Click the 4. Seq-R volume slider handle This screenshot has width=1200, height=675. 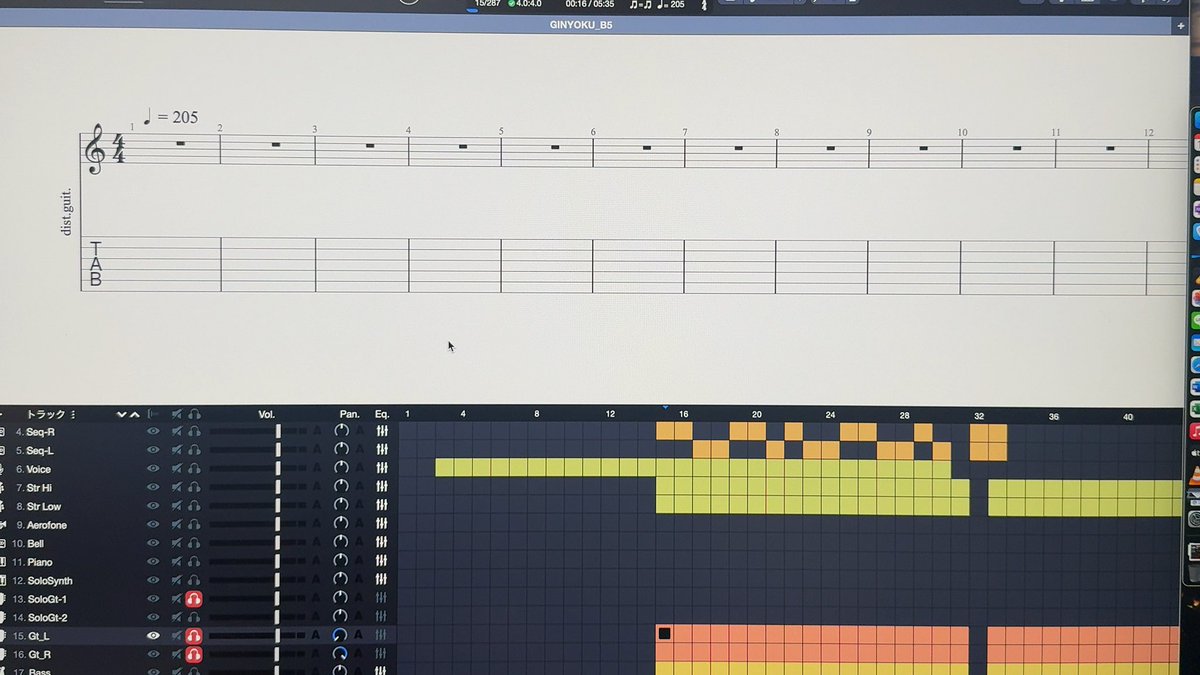click(x=278, y=432)
